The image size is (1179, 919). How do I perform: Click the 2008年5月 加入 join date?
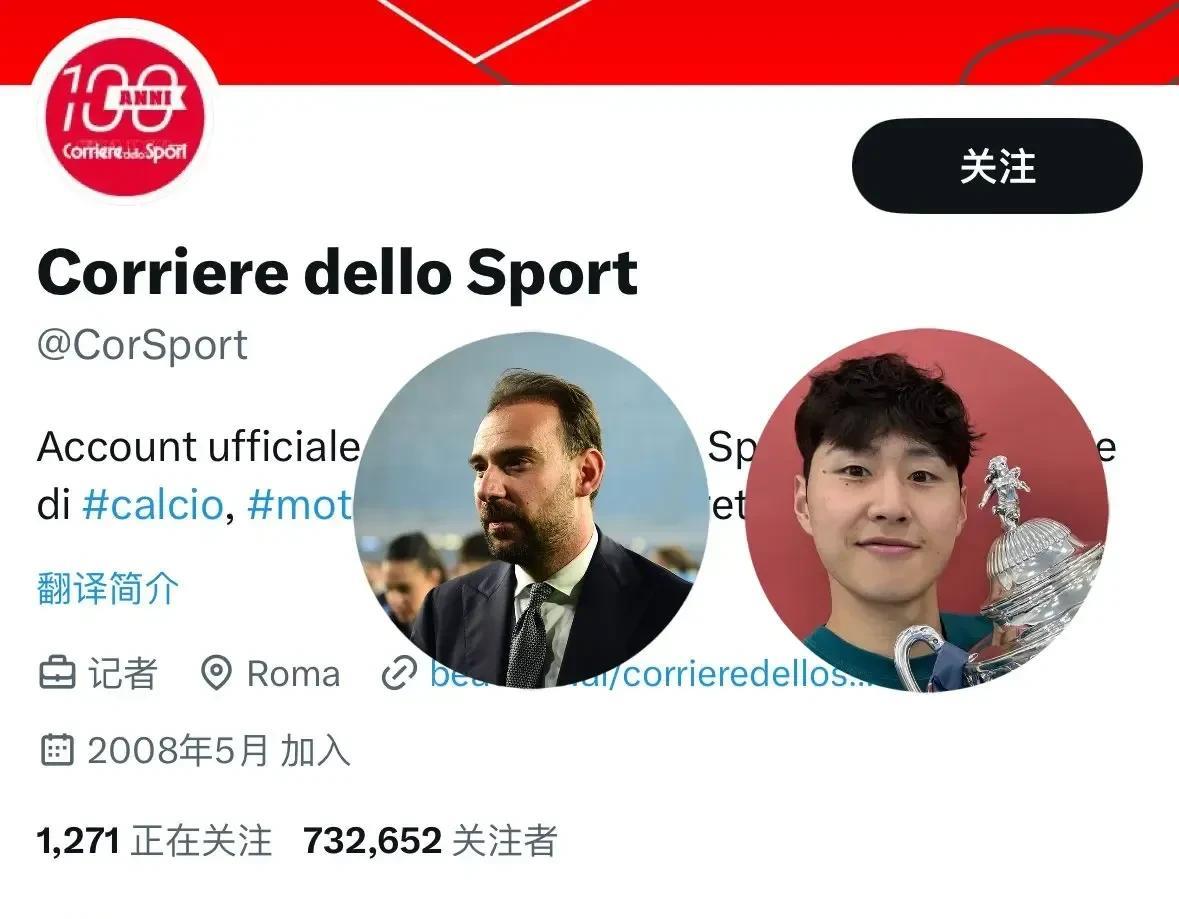[x=219, y=751]
